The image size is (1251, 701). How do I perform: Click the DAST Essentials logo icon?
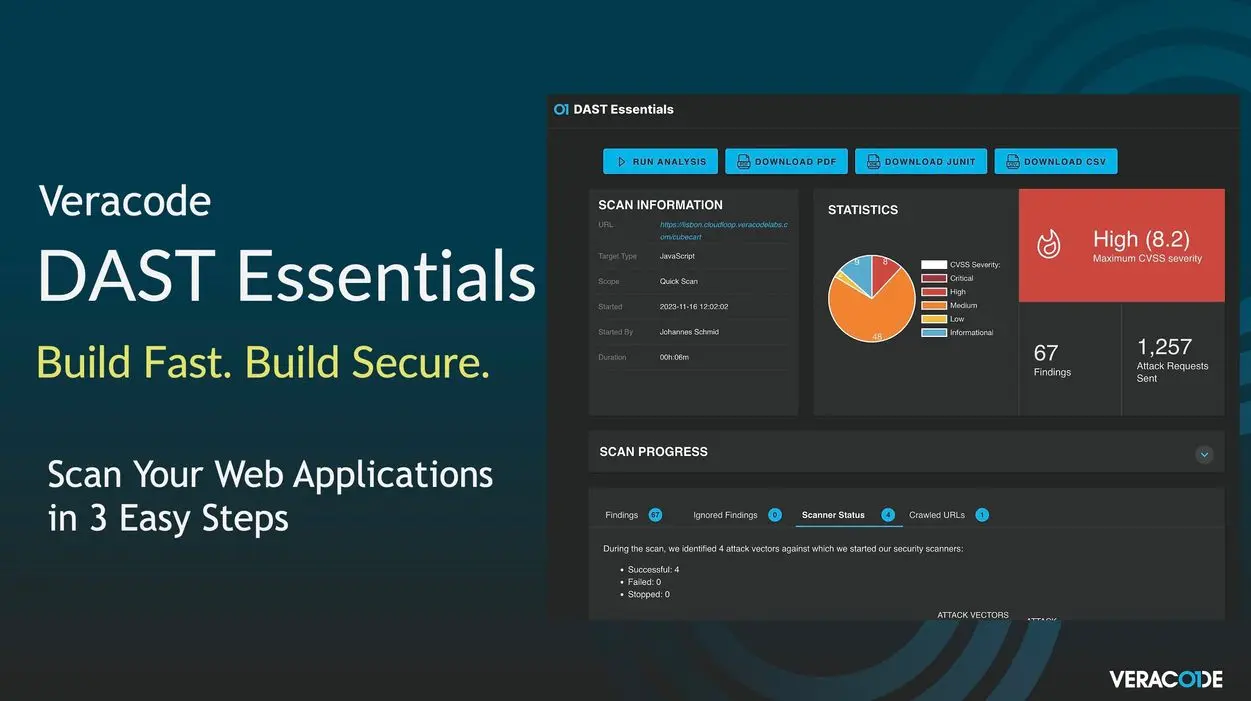[x=561, y=109]
